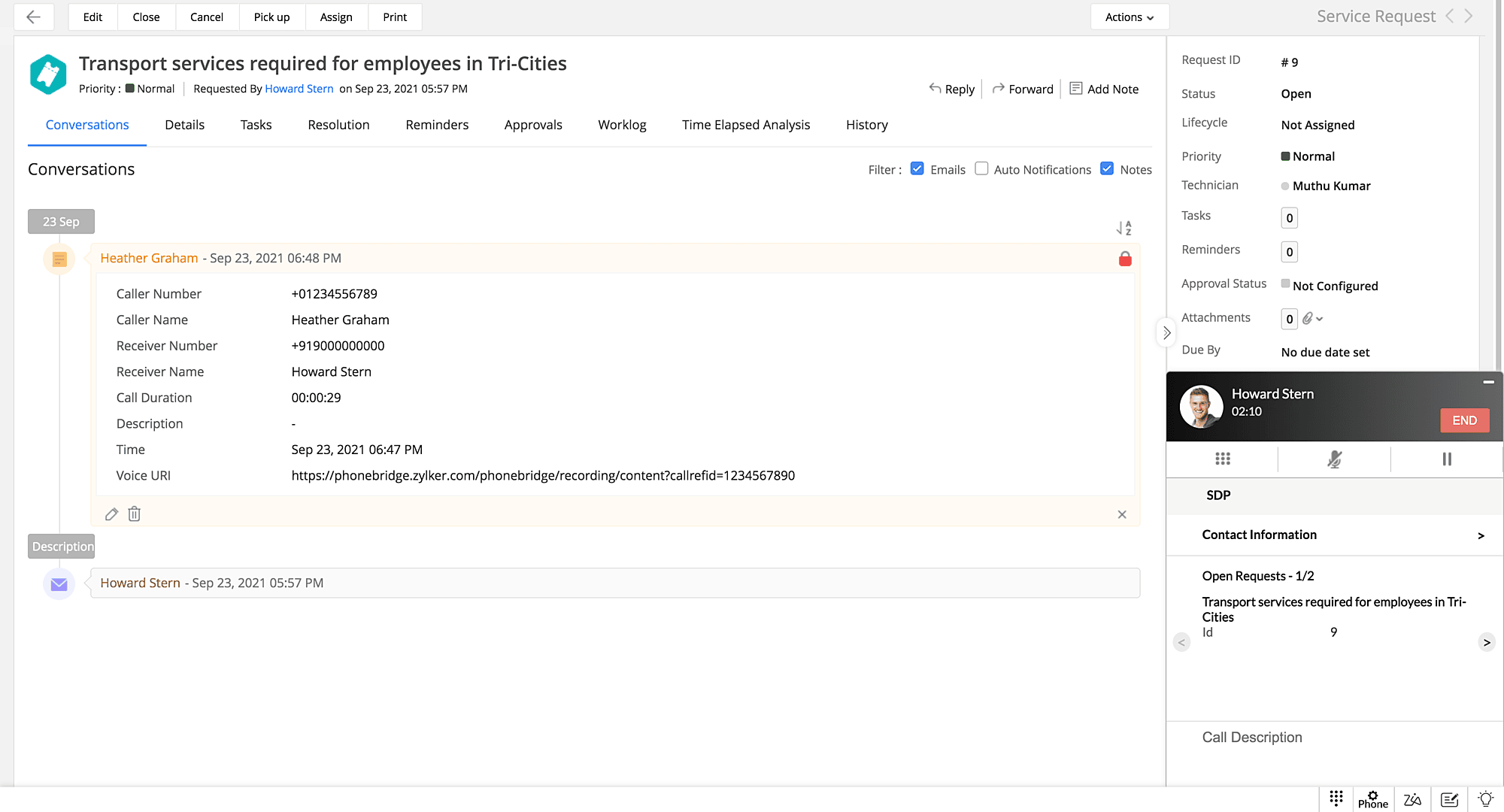This screenshot has height=812, width=1504.
Task: Uncheck the Emails filter checkbox
Action: tap(917, 169)
